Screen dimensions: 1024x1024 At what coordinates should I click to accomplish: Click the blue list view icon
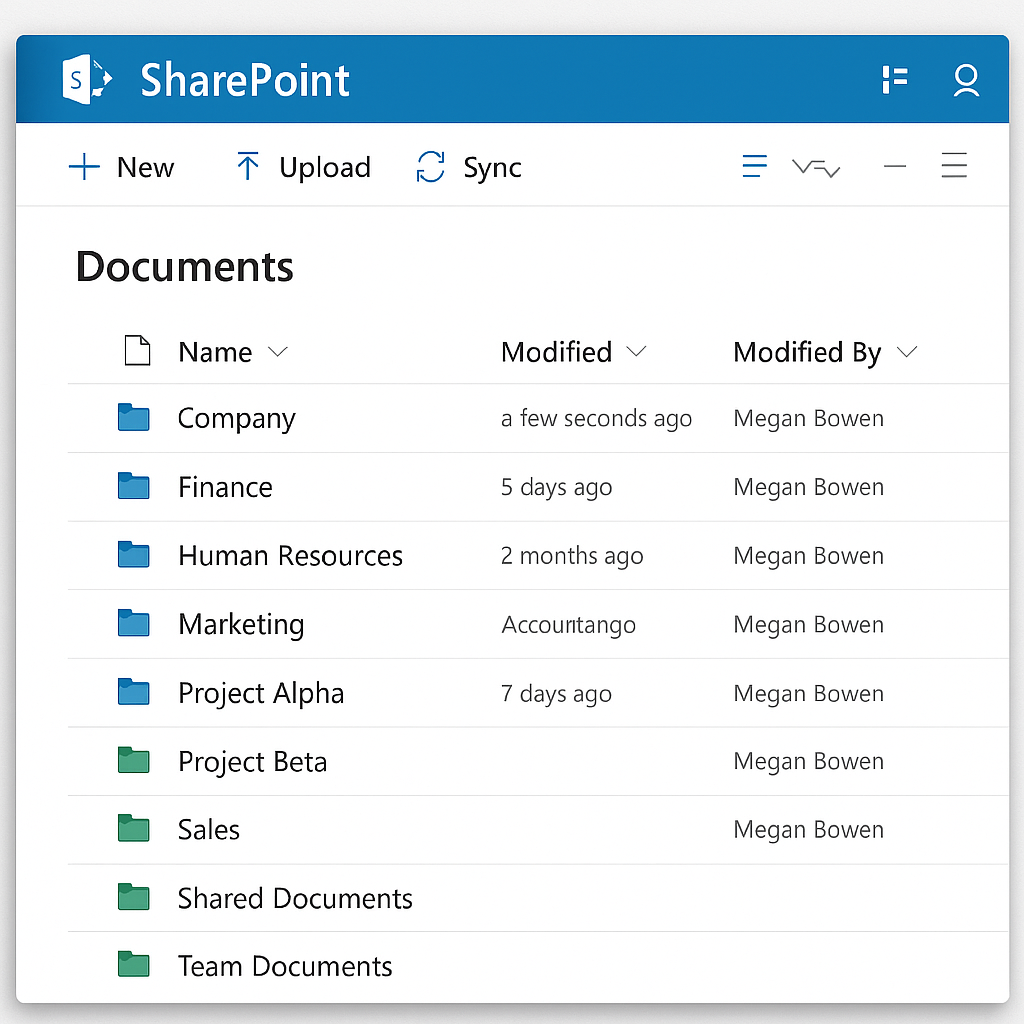point(754,167)
